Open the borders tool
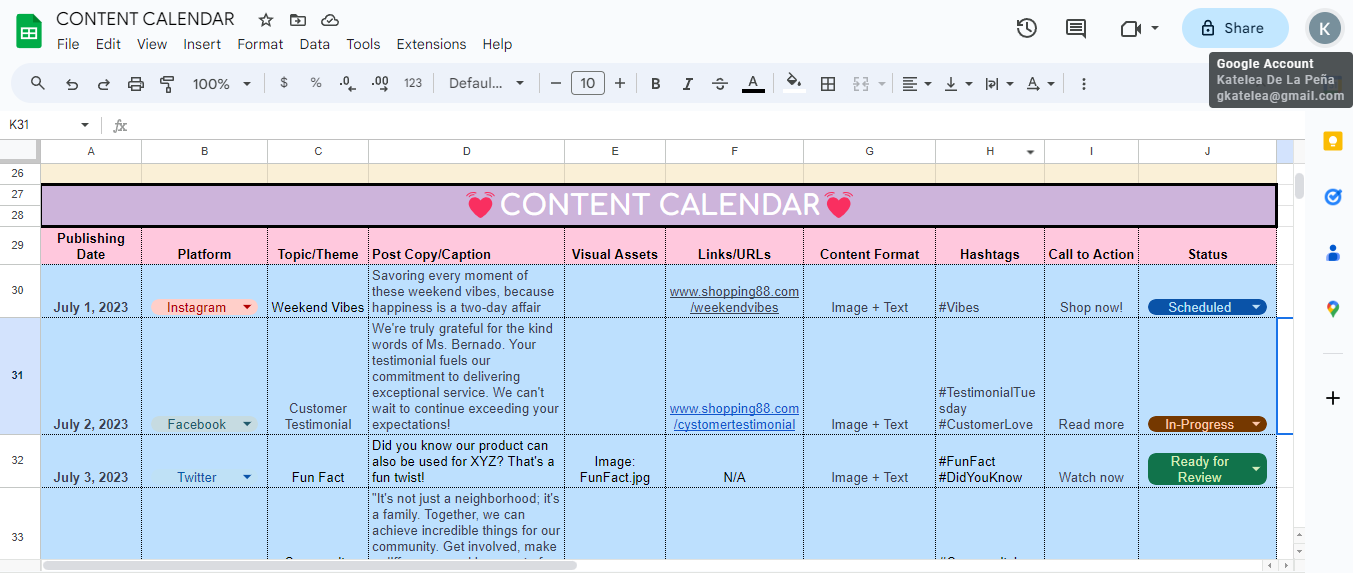Screen dimensions: 1353x573 pos(828,83)
